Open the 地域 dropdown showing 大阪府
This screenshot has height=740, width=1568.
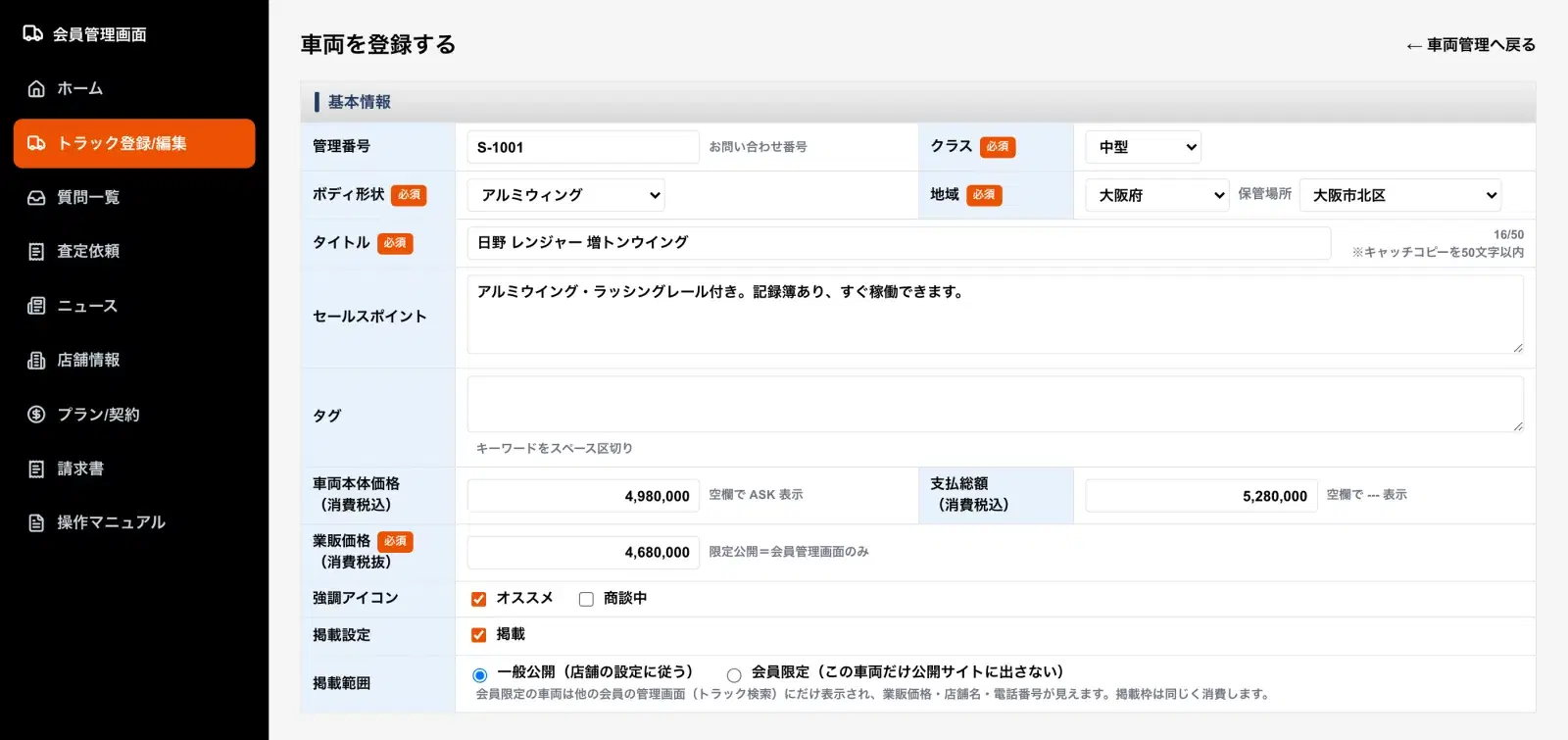[x=1157, y=195]
